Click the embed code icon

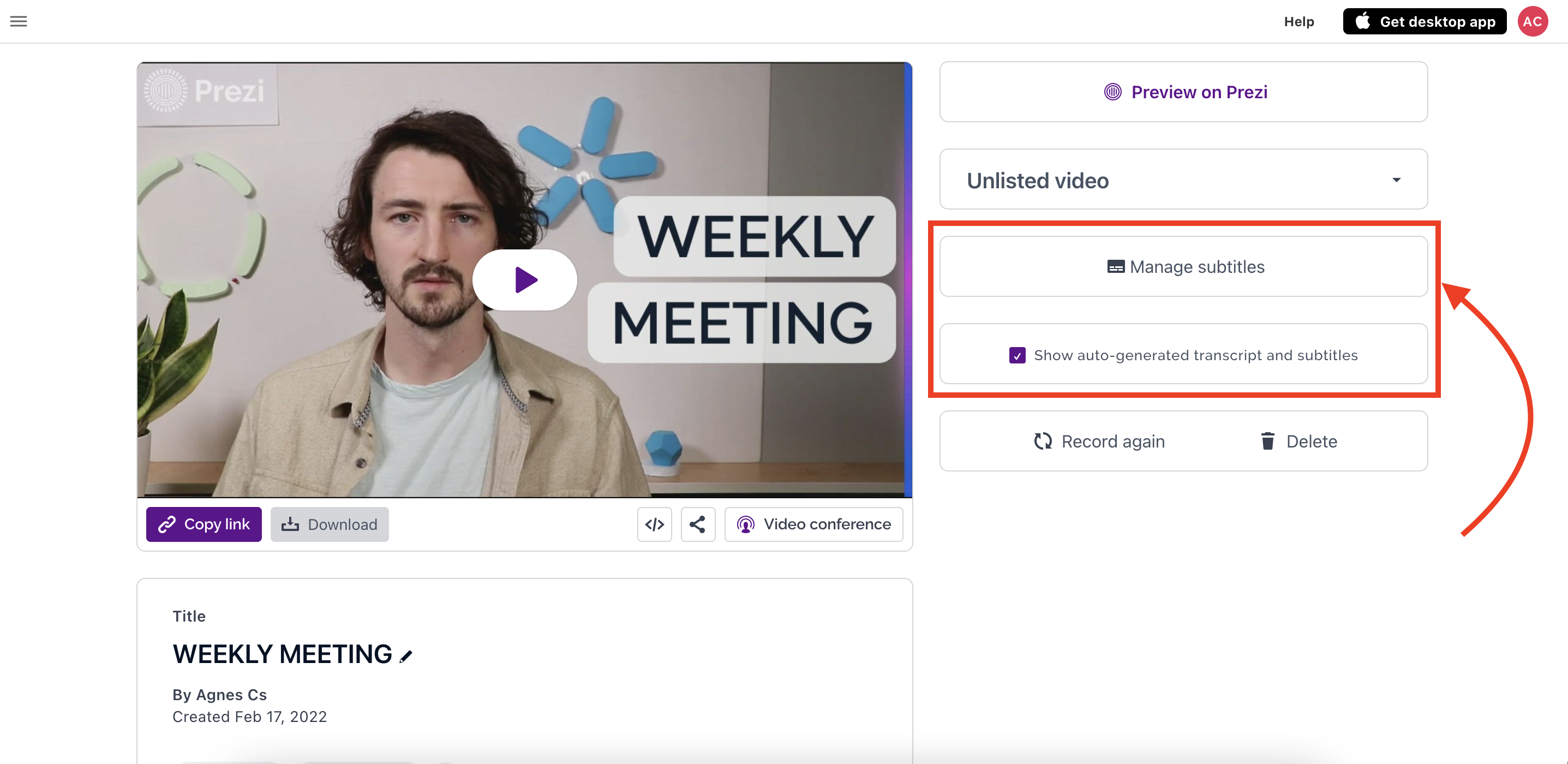pos(654,524)
